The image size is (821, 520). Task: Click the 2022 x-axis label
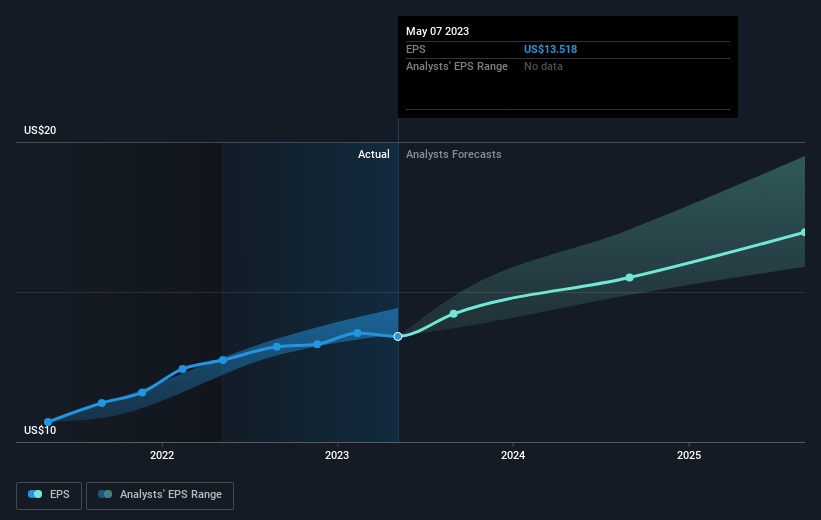tap(162, 455)
